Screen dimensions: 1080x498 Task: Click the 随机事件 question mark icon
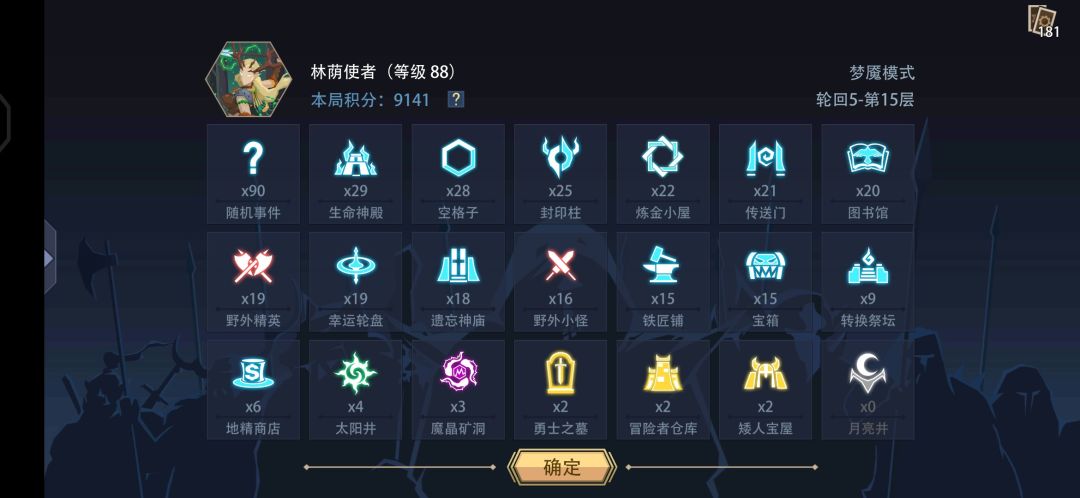pyautogui.click(x=253, y=158)
